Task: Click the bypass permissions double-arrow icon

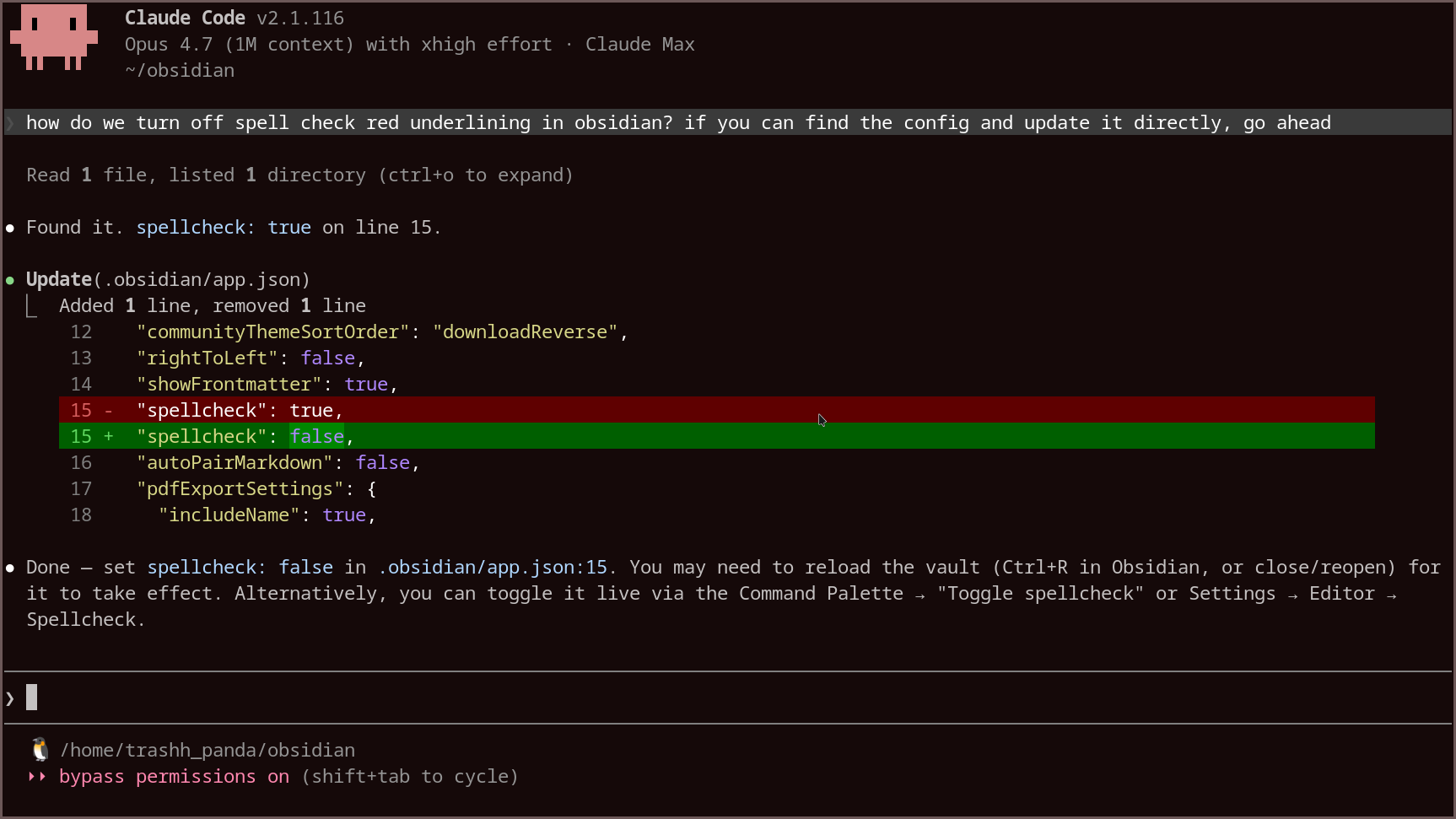Action: coord(37,776)
